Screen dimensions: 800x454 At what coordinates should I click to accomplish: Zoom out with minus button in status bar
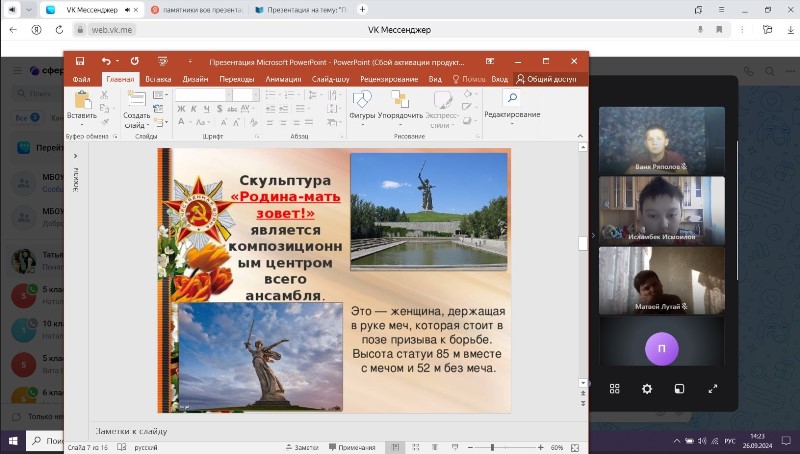pyautogui.click(x=470, y=447)
